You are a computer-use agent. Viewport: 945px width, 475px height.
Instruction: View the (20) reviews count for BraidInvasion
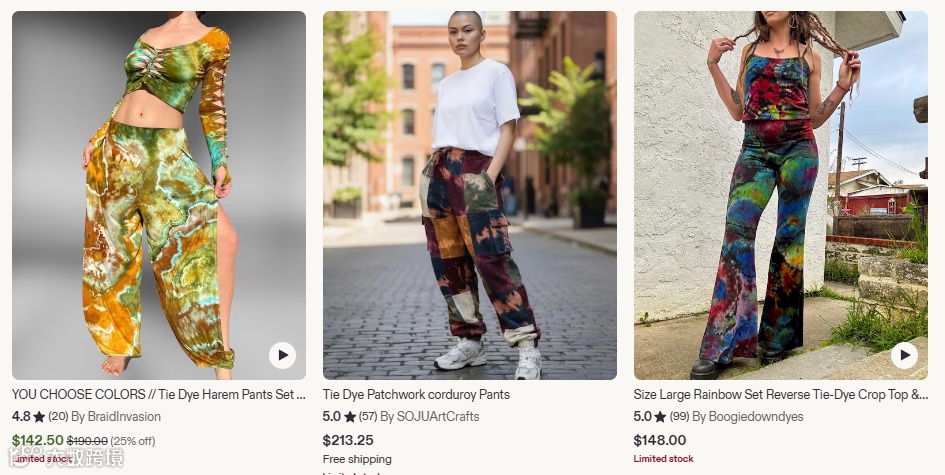(x=58, y=417)
